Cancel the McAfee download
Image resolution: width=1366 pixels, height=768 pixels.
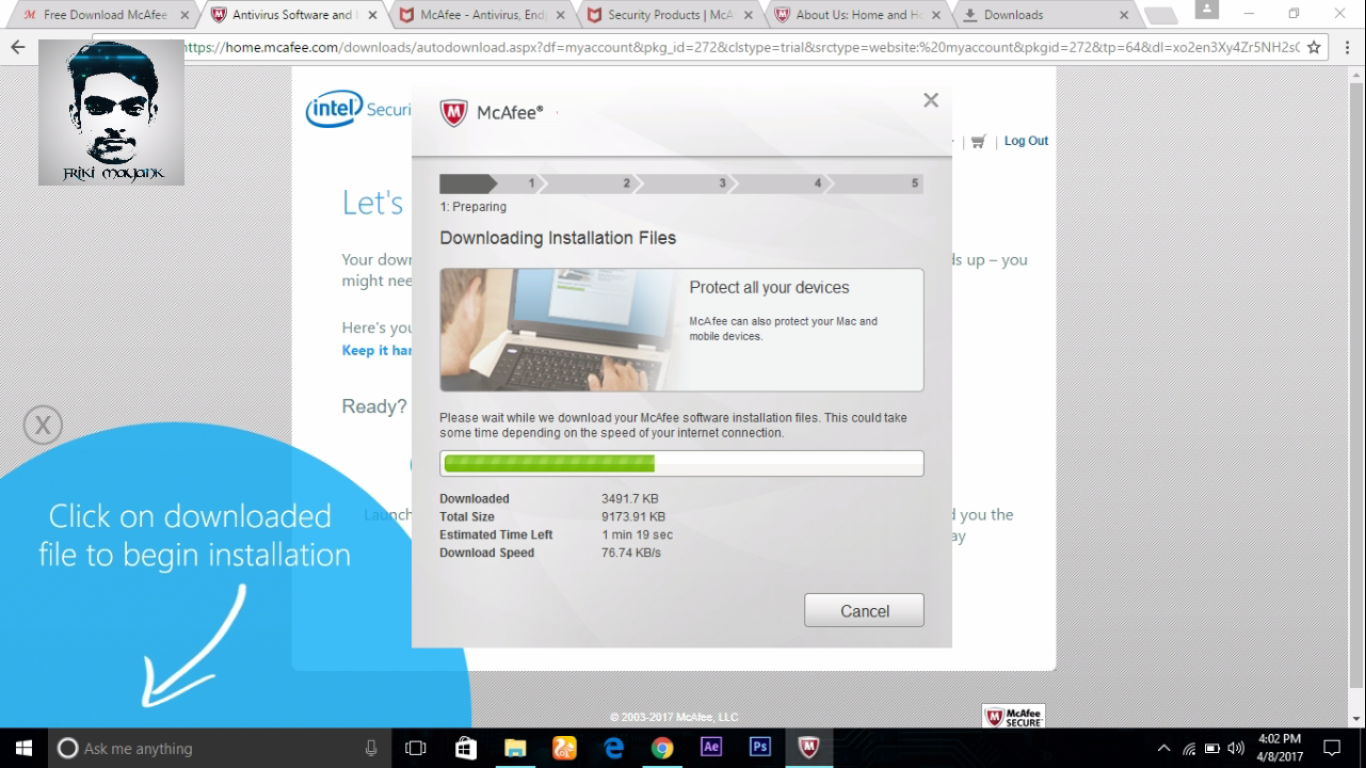click(863, 610)
